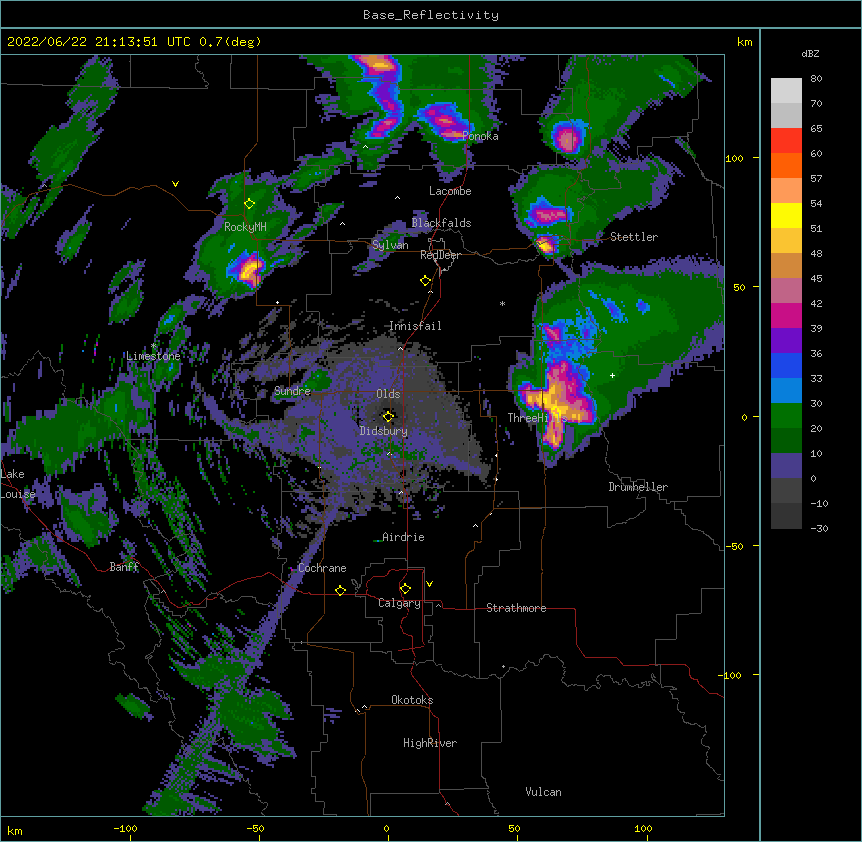Click the Calgary city label
862x842 pixels.
pos(399,603)
